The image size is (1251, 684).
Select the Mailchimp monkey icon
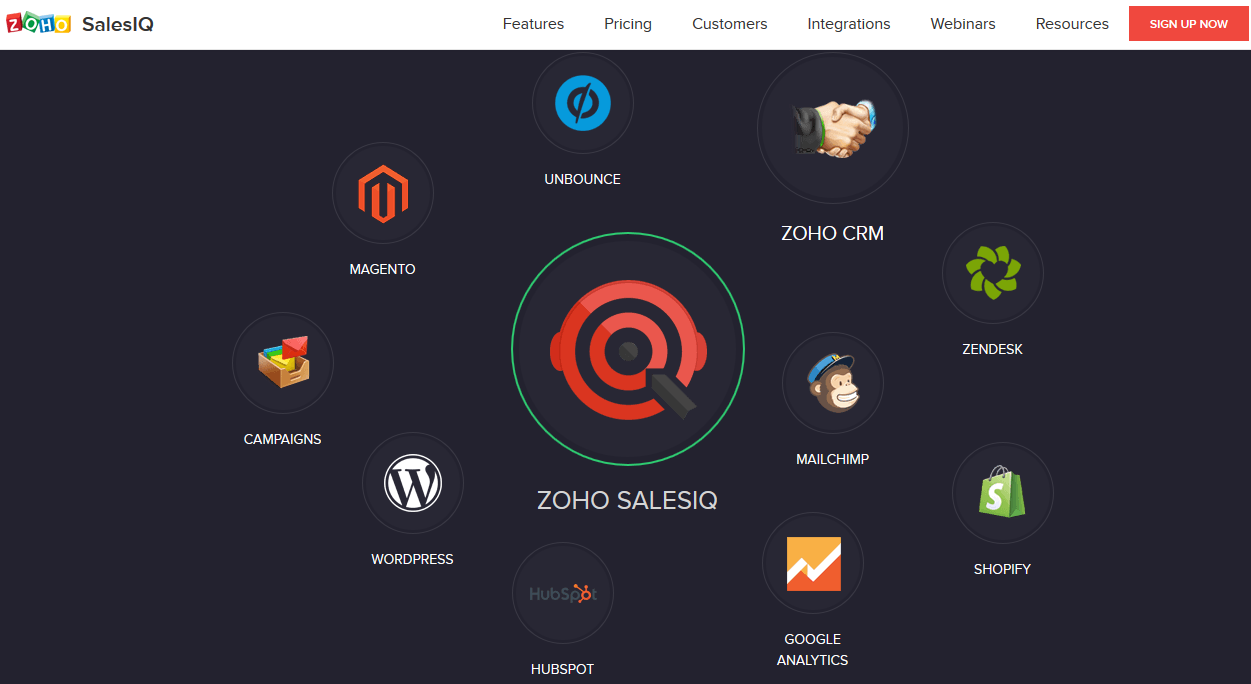833,383
